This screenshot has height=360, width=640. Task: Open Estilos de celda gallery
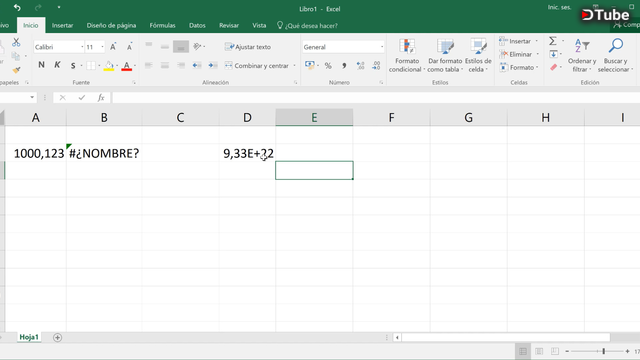[478, 56]
